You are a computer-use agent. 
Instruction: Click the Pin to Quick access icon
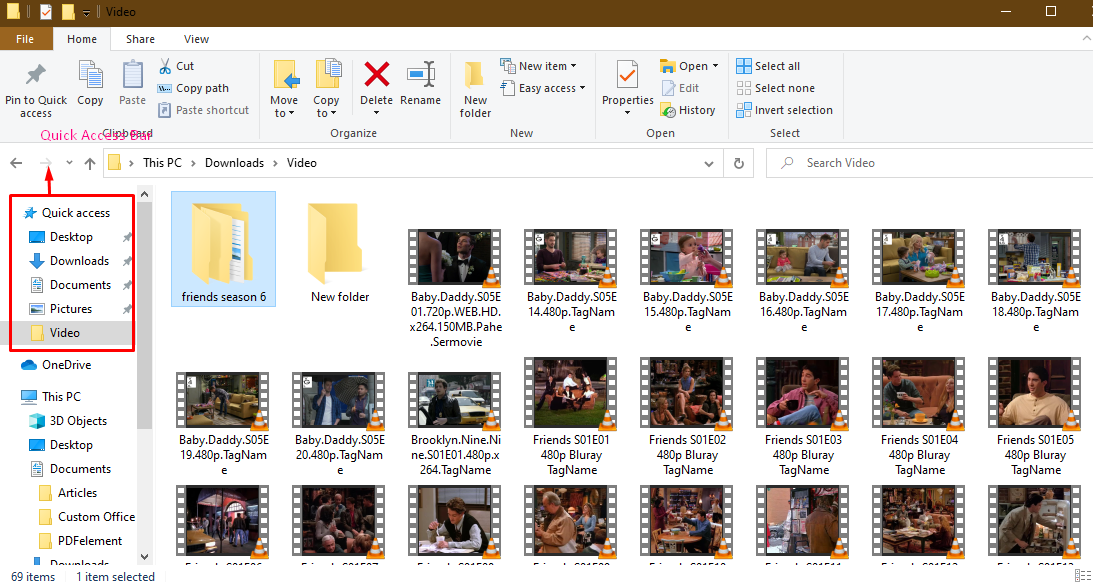36,76
